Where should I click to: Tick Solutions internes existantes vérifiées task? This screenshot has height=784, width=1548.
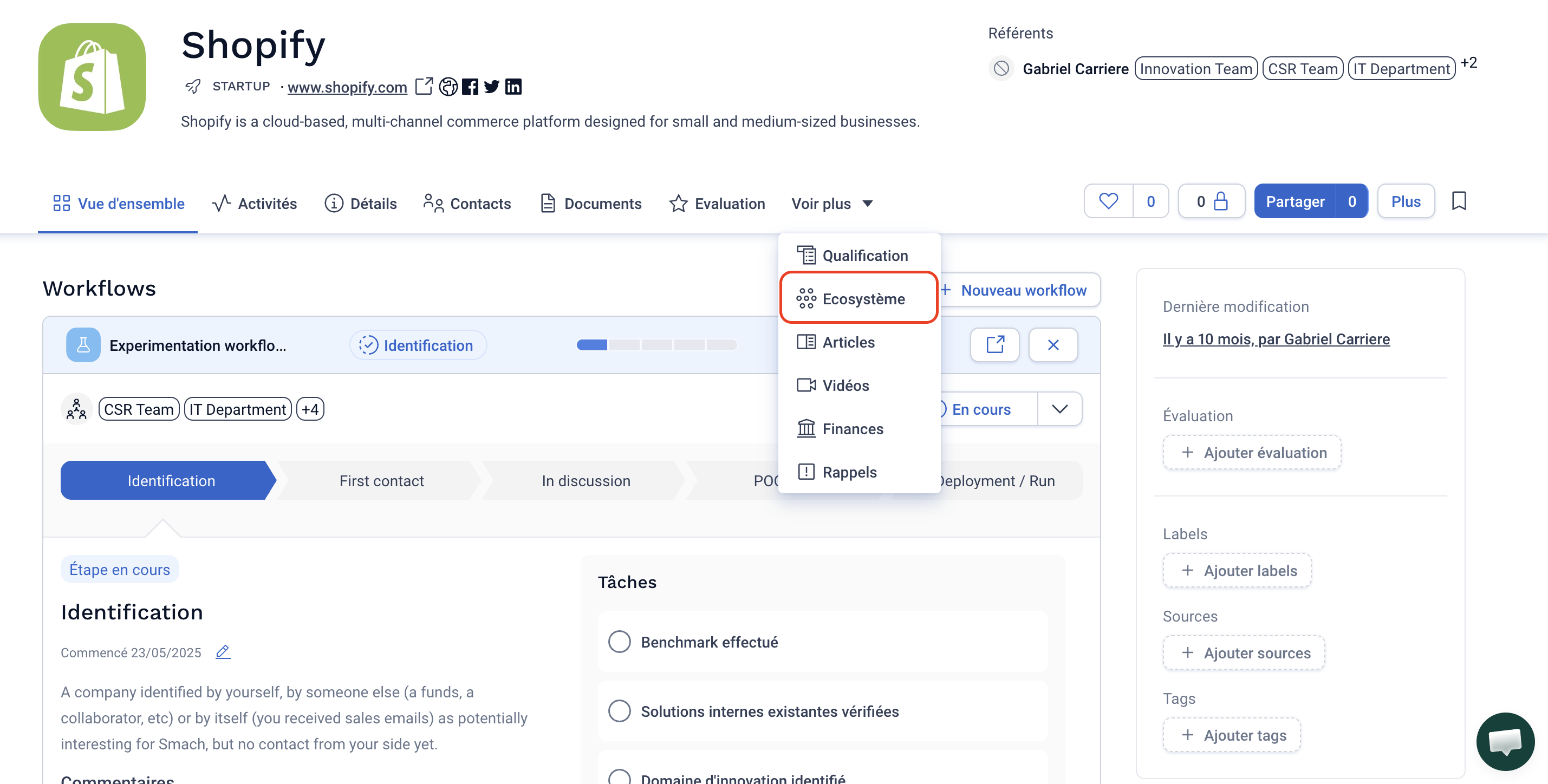point(620,711)
